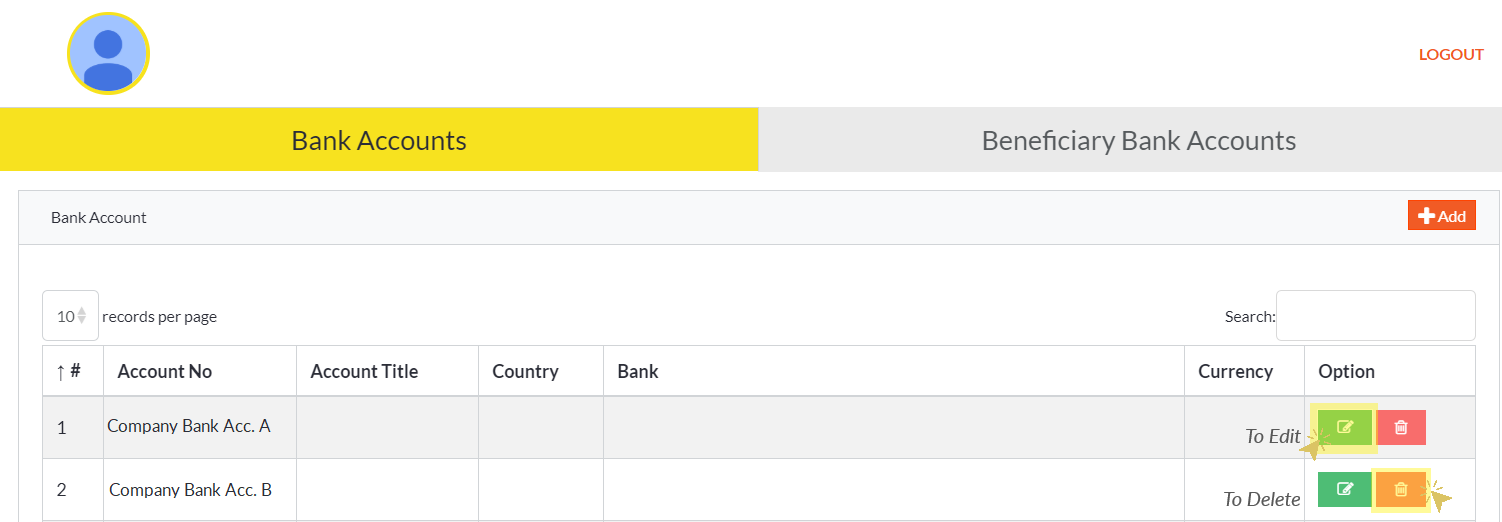Click the LOGOUT link
Image resolution: width=1502 pixels, height=522 pixels.
click(1450, 55)
